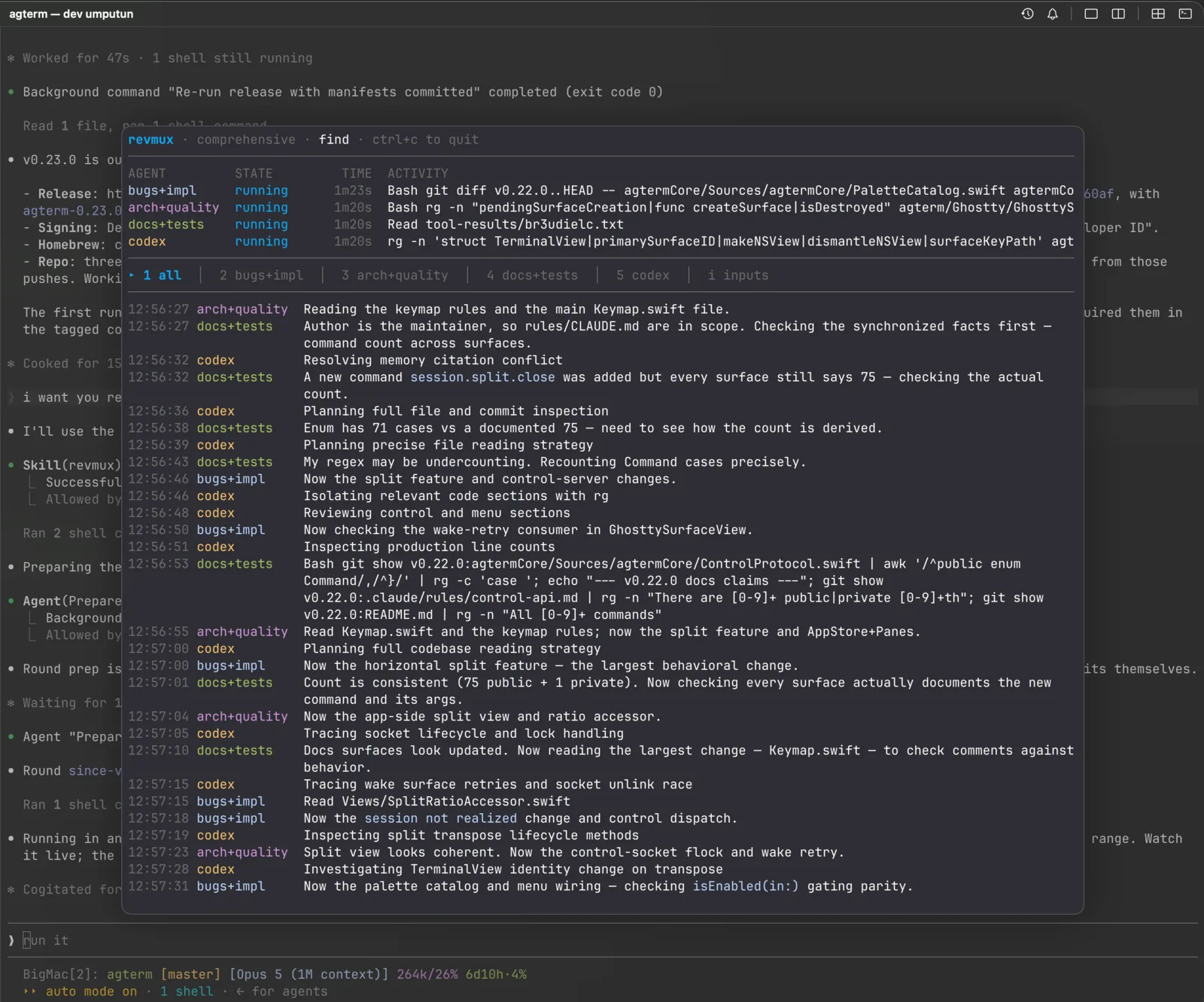Screen dimensions: 1204x1002
Task: Click 'ctrl+c to quit' hint
Action: click(x=425, y=140)
